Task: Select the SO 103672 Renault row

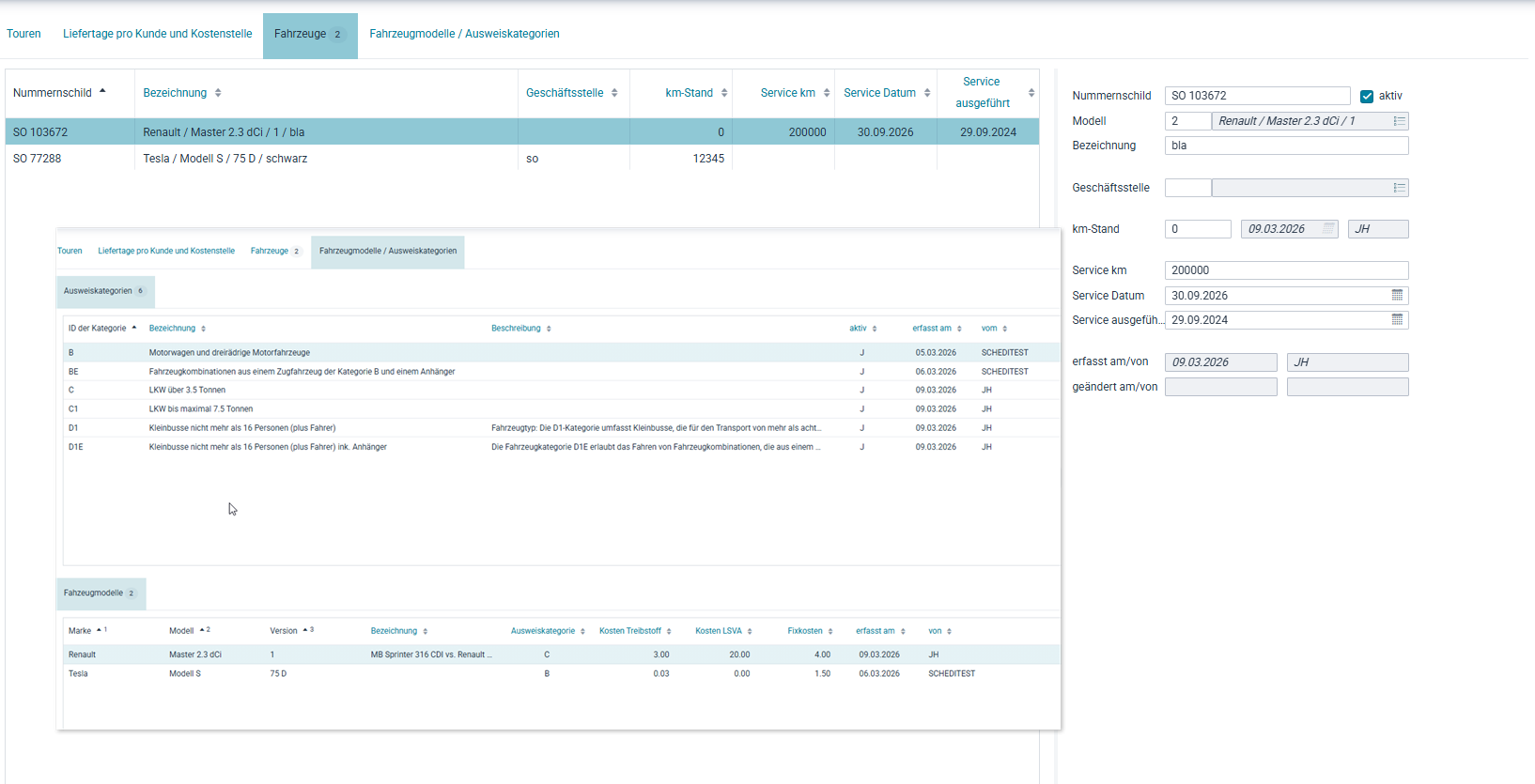Action: tap(522, 132)
